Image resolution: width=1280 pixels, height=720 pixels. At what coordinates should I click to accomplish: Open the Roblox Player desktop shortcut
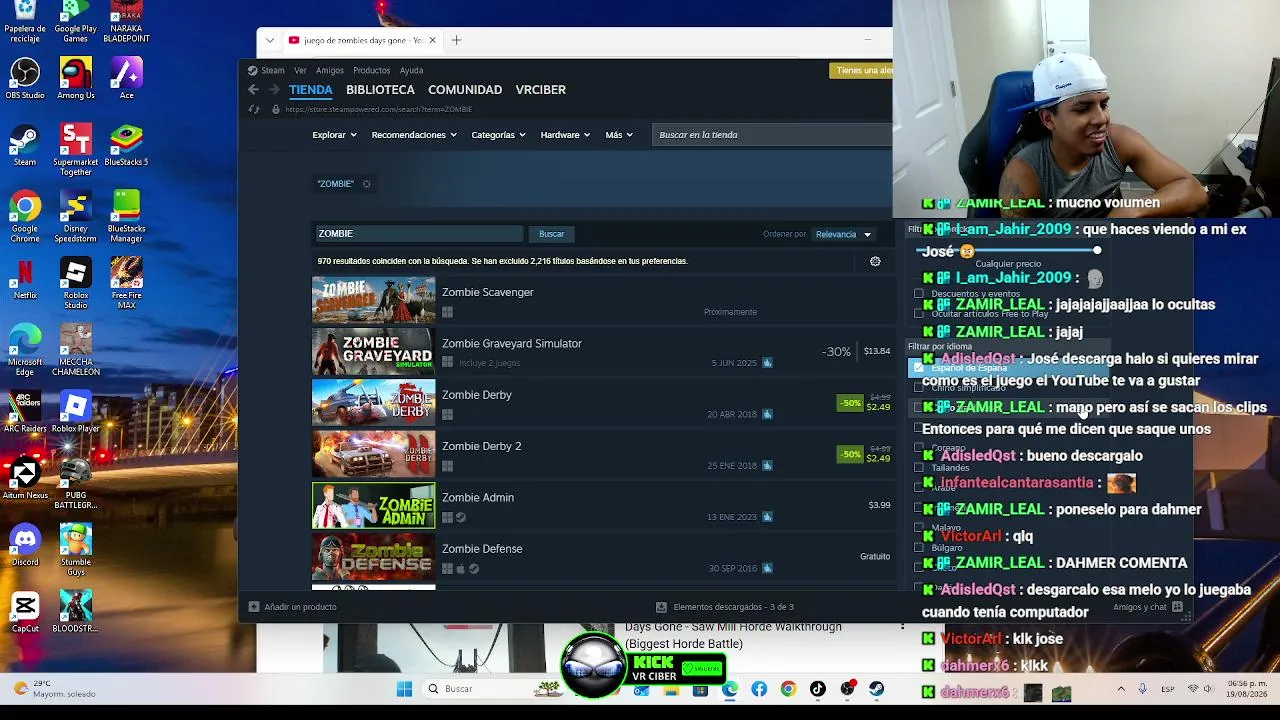click(76, 412)
